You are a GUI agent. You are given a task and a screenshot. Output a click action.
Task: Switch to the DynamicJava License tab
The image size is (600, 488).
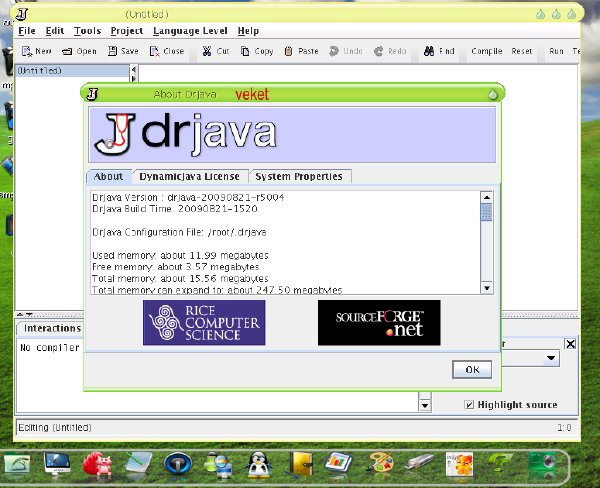point(189,176)
